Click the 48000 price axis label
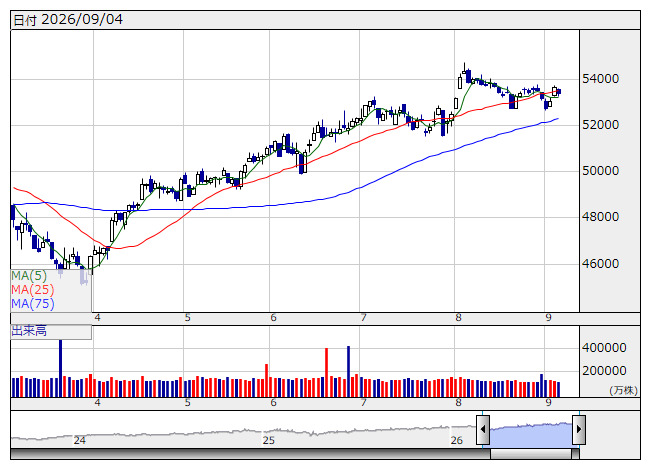 (600, 217)
